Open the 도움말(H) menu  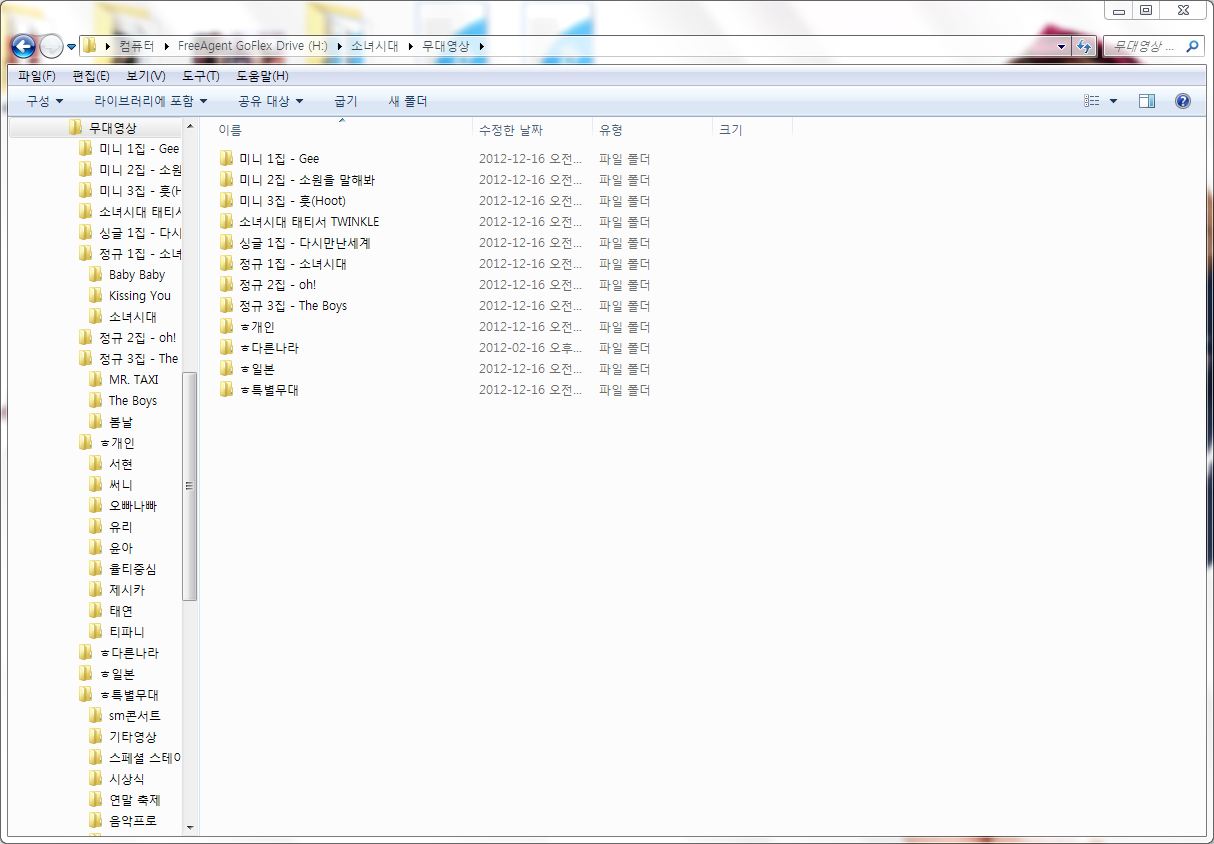[262, 76]
